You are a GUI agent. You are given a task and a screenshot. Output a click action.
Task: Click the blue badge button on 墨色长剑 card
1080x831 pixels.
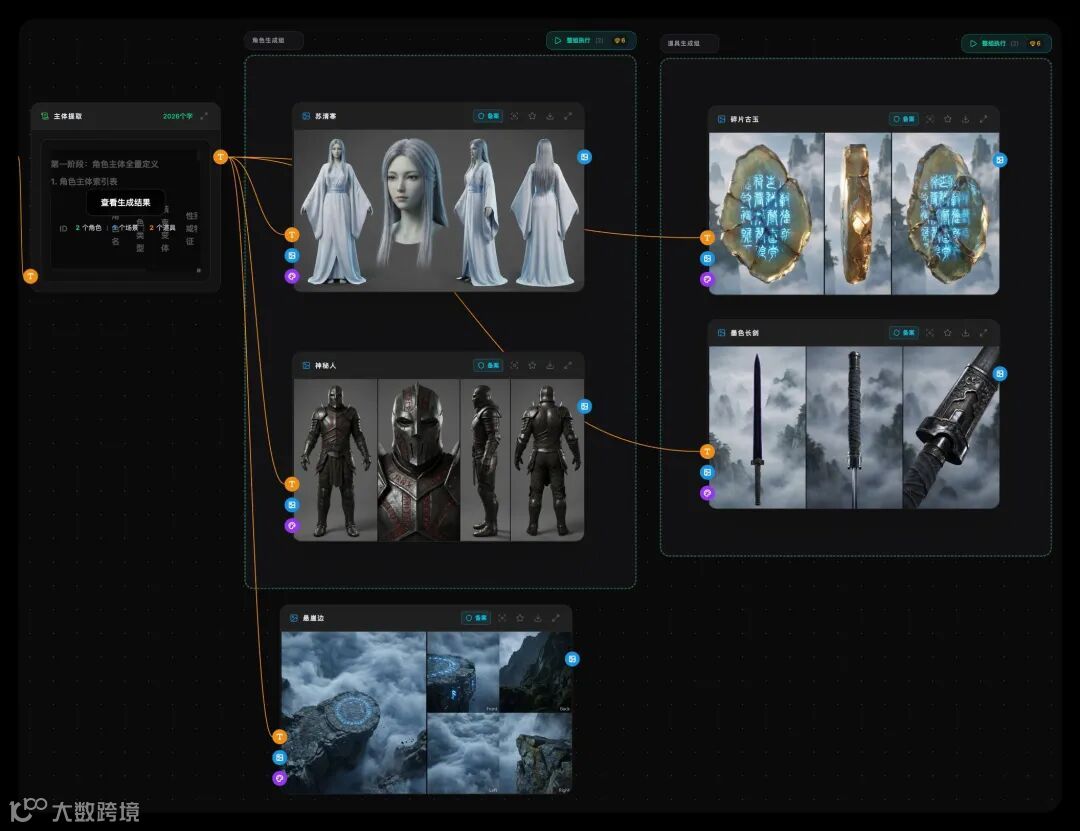tap(904, 333)
